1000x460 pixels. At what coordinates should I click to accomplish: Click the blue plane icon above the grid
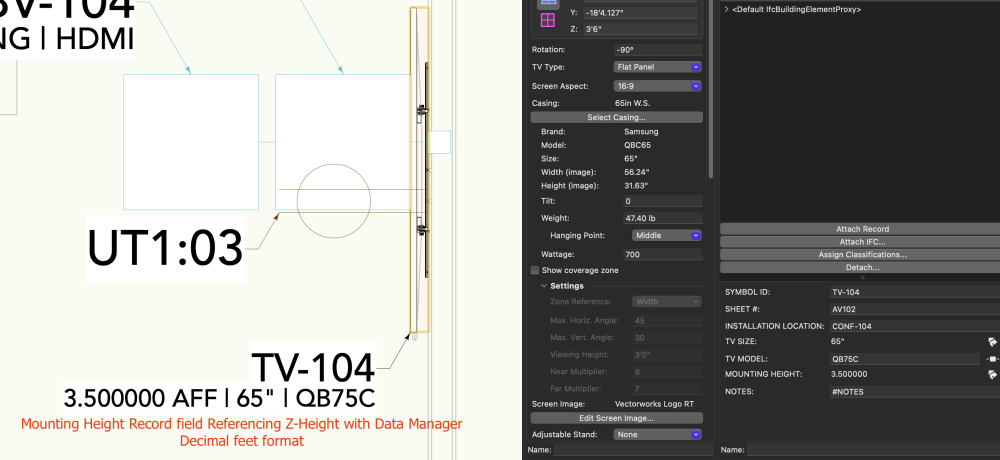click(x=547, y=3)
